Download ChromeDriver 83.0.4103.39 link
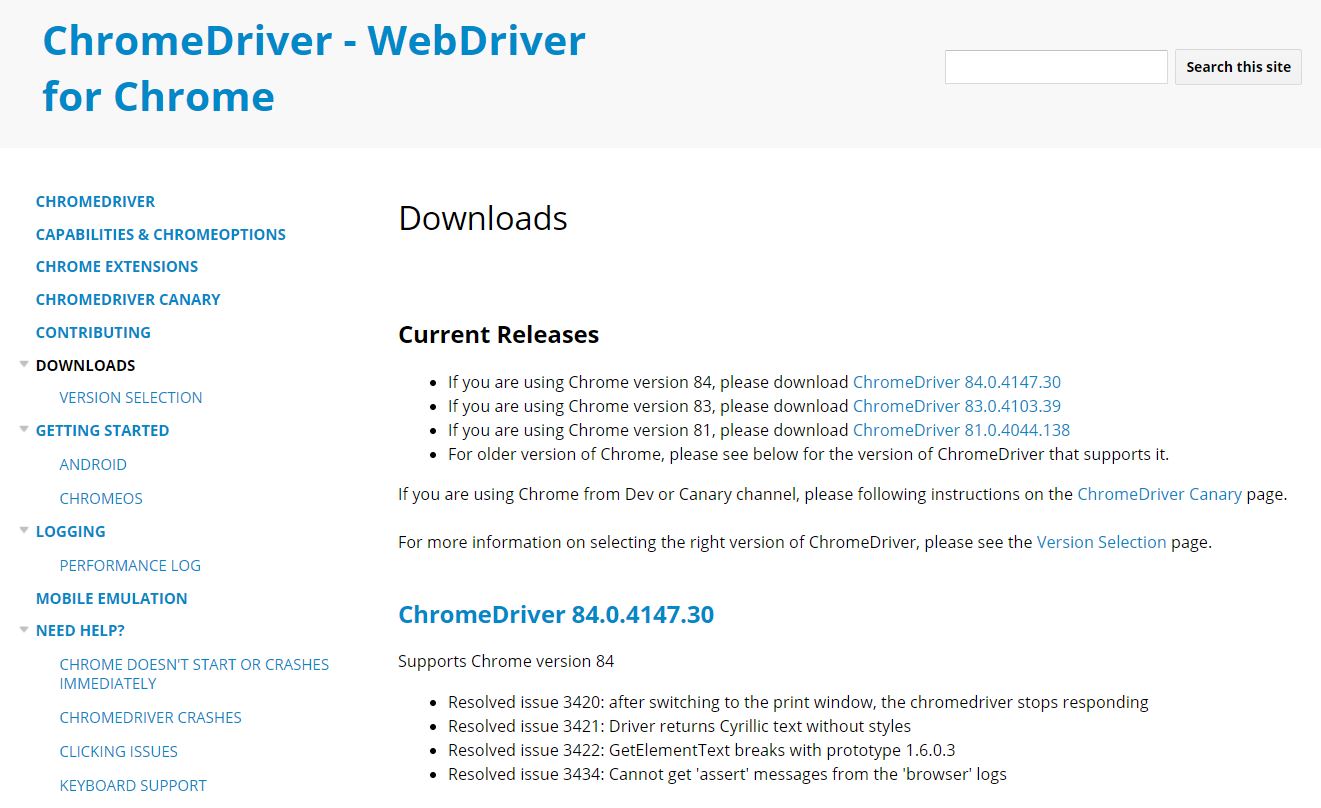1321x808 pixels. [956, 406]
